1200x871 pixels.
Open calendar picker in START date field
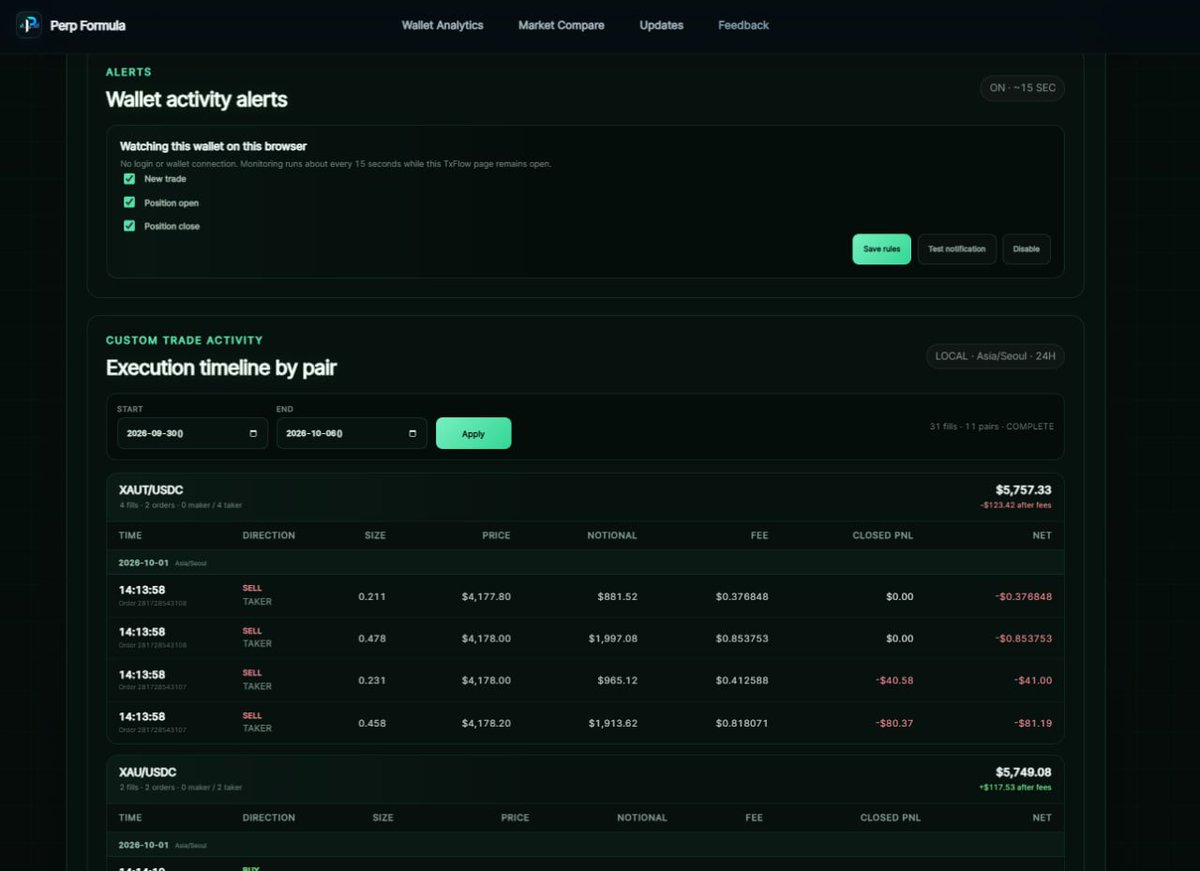253,433
